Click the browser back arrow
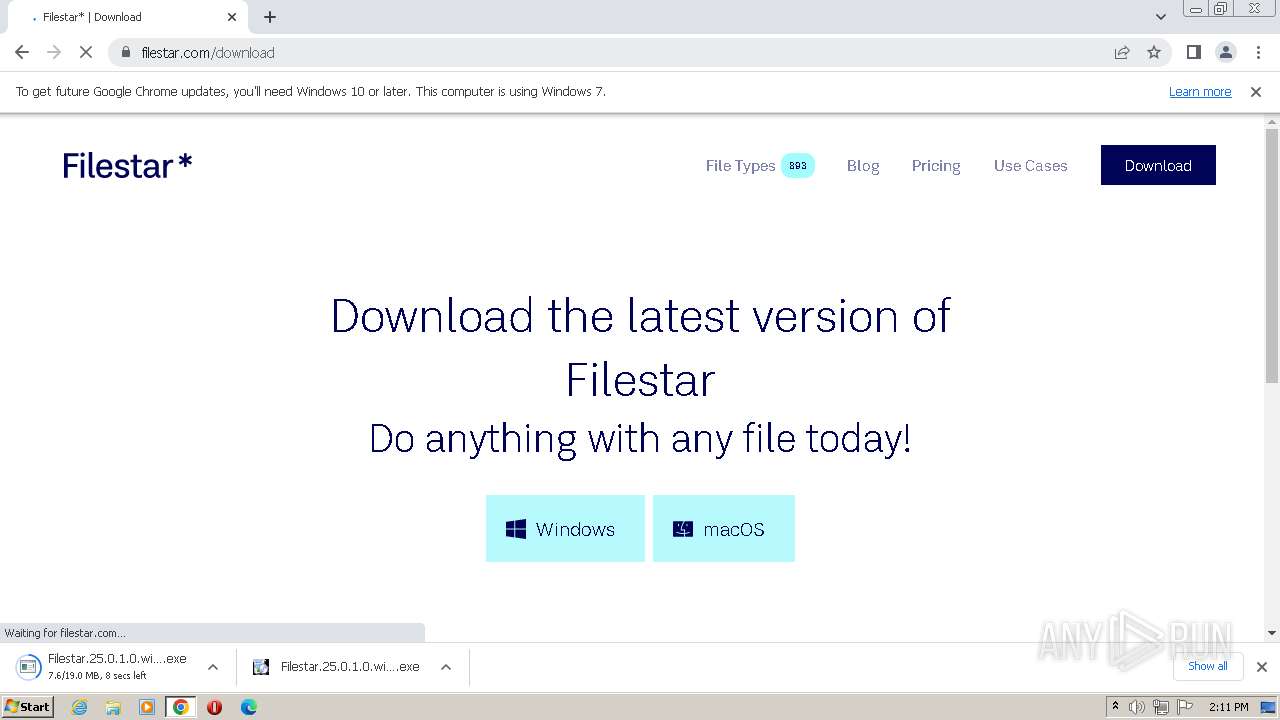The width and height of the screenshot is (1280, 720). coord(22,52)
